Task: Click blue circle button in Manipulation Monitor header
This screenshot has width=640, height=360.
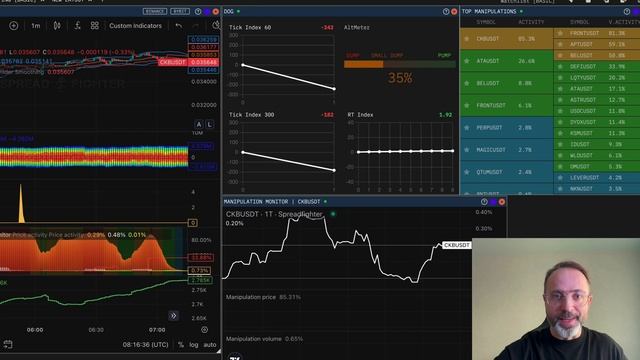Action: (493, 202)
